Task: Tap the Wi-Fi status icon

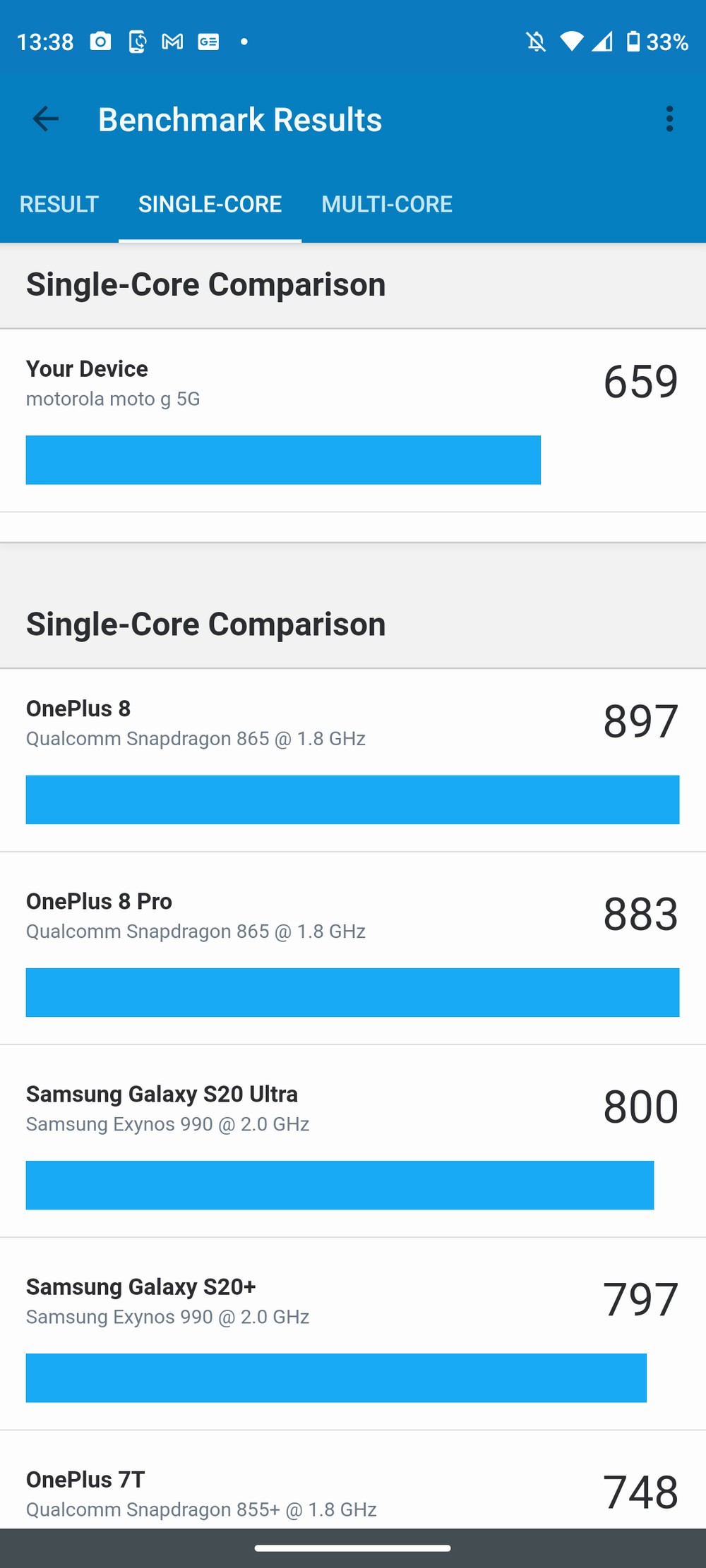Action: pyautogui.click(x=571, y=42)
